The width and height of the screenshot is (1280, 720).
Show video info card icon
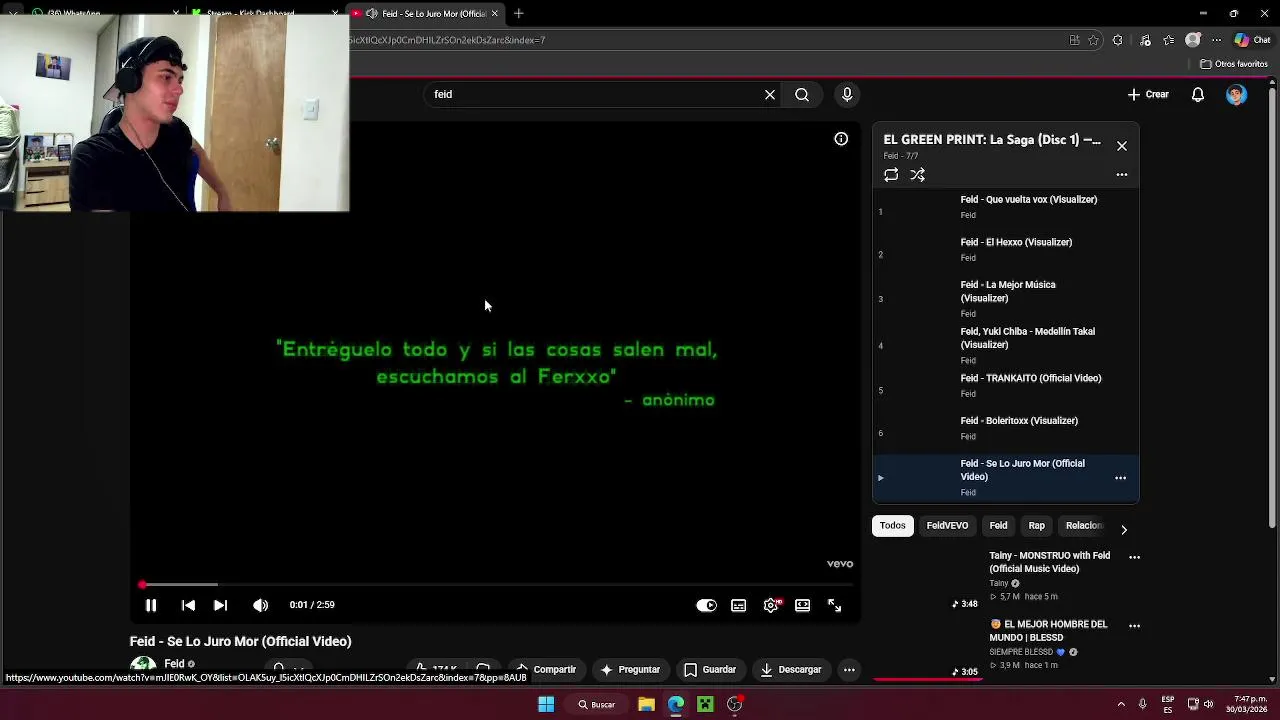[x=841, y=139]
